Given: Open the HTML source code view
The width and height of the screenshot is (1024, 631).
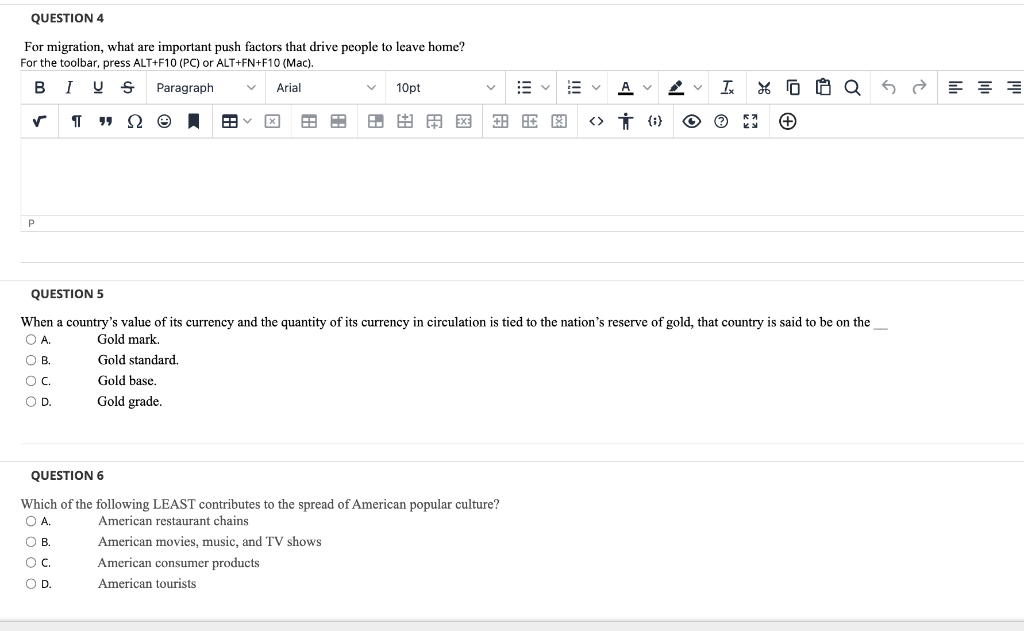Looking at the screenshot, I should pyautogui.click(x=596, y=121).
